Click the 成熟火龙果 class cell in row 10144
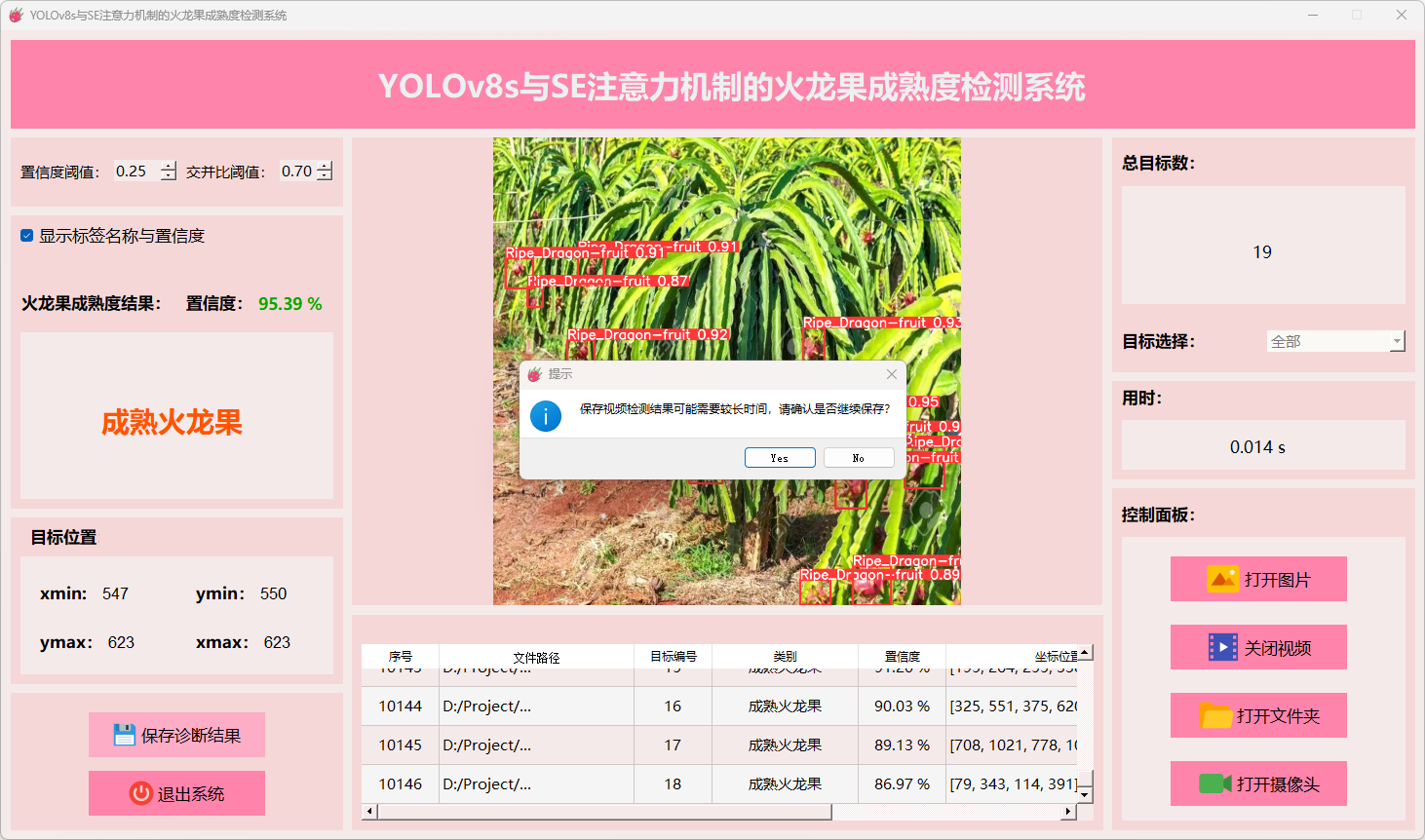Image resolution: width=1425 pixels, height=840 pixels. pos(786,706)
